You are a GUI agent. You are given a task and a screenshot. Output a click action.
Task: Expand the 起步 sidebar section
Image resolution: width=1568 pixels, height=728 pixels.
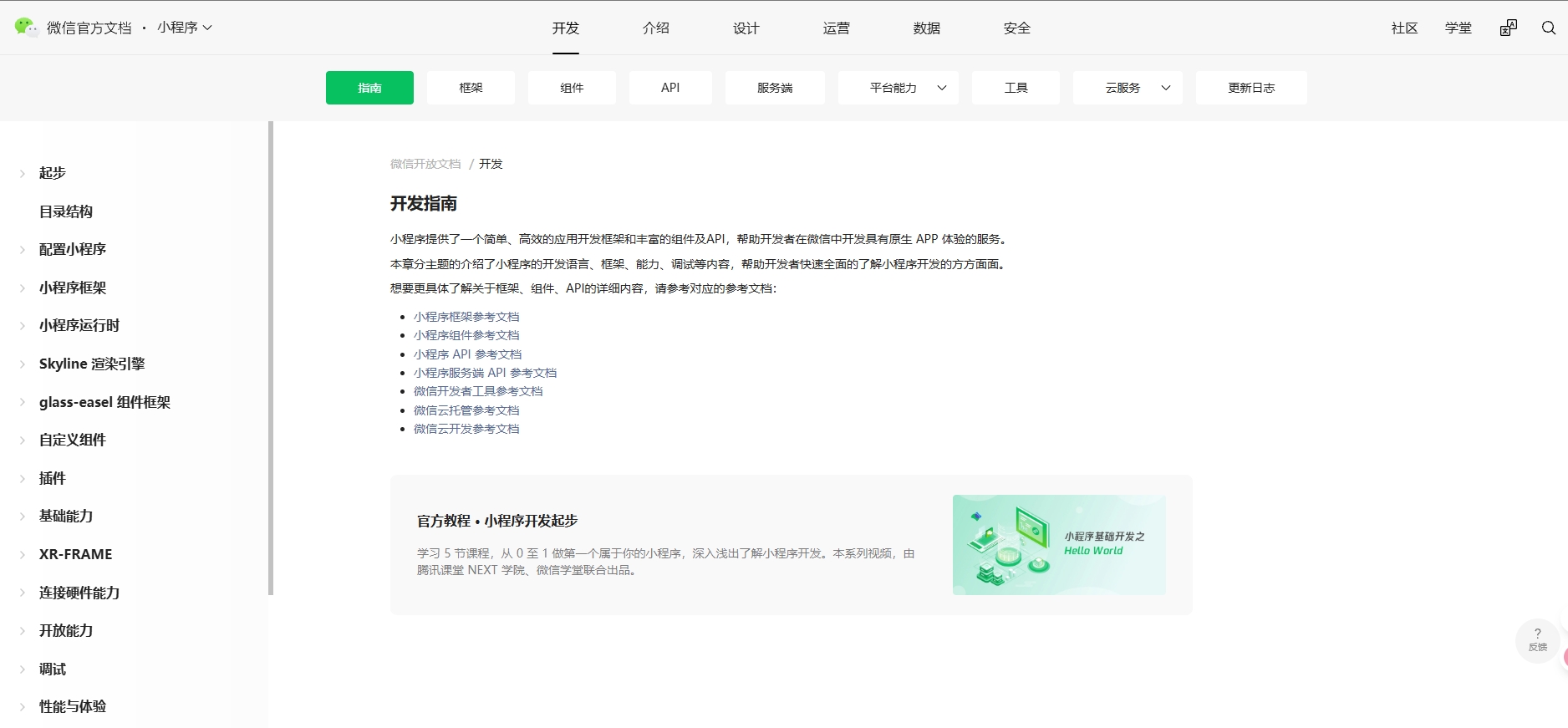(23, 174)
